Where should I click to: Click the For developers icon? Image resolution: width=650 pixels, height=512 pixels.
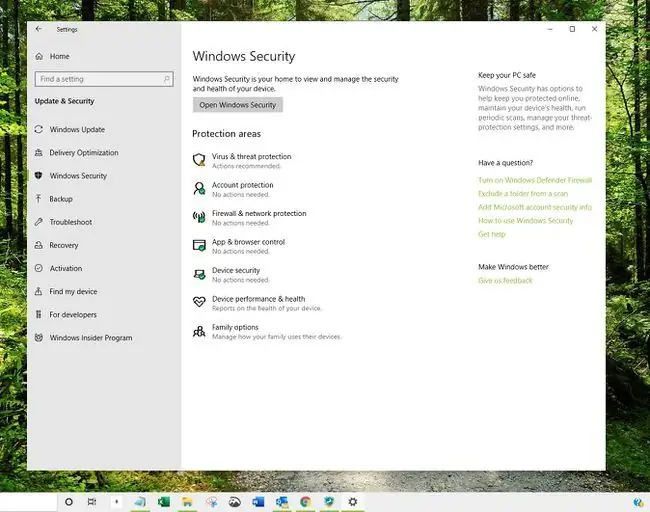click(39, 315)
